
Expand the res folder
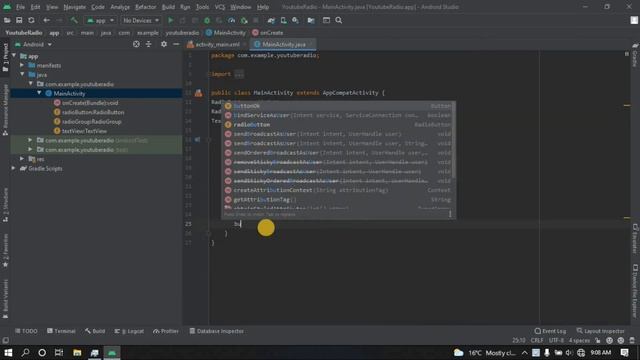(22, 159)
